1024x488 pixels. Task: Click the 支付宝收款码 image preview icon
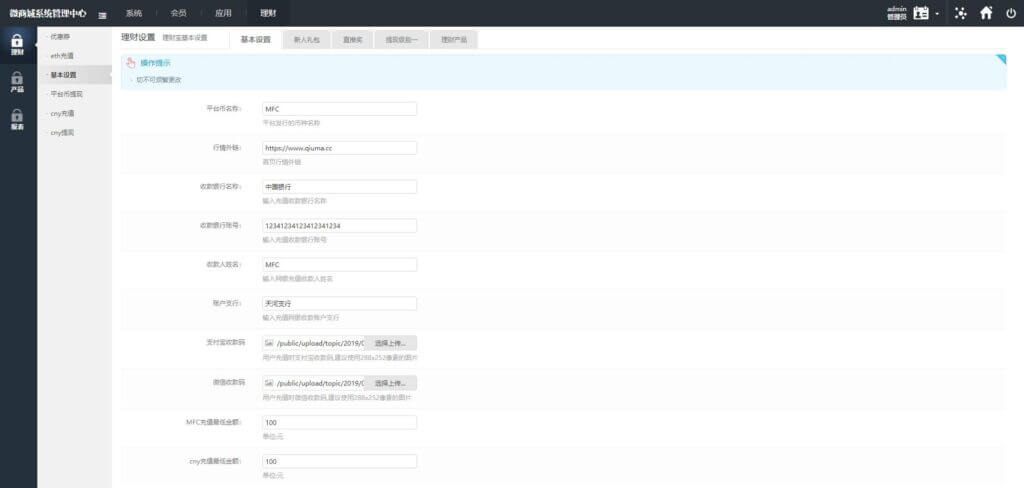click(269, 343)
